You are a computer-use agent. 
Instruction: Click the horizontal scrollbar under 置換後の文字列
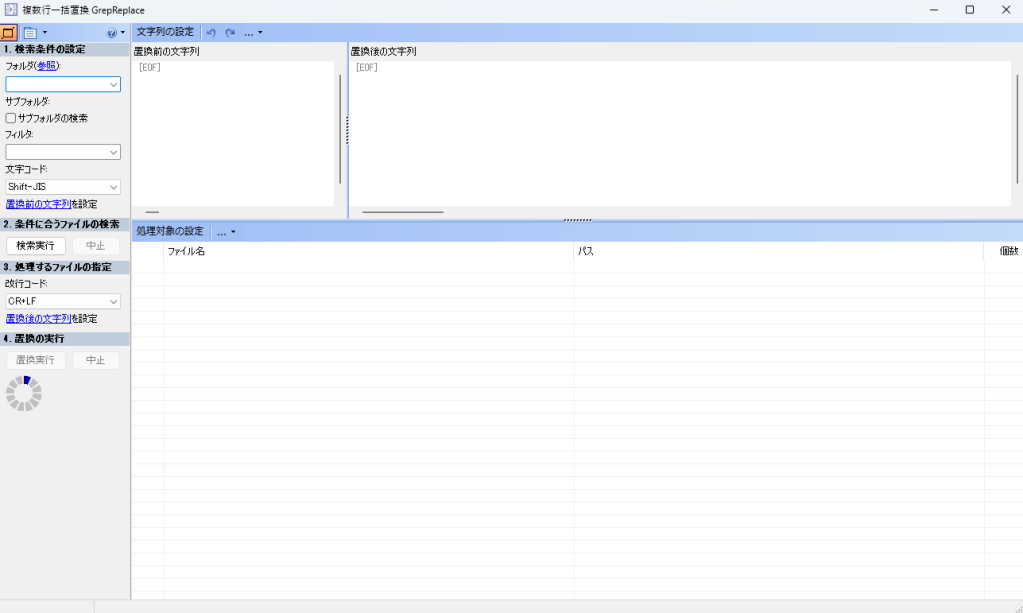point(402,212)
